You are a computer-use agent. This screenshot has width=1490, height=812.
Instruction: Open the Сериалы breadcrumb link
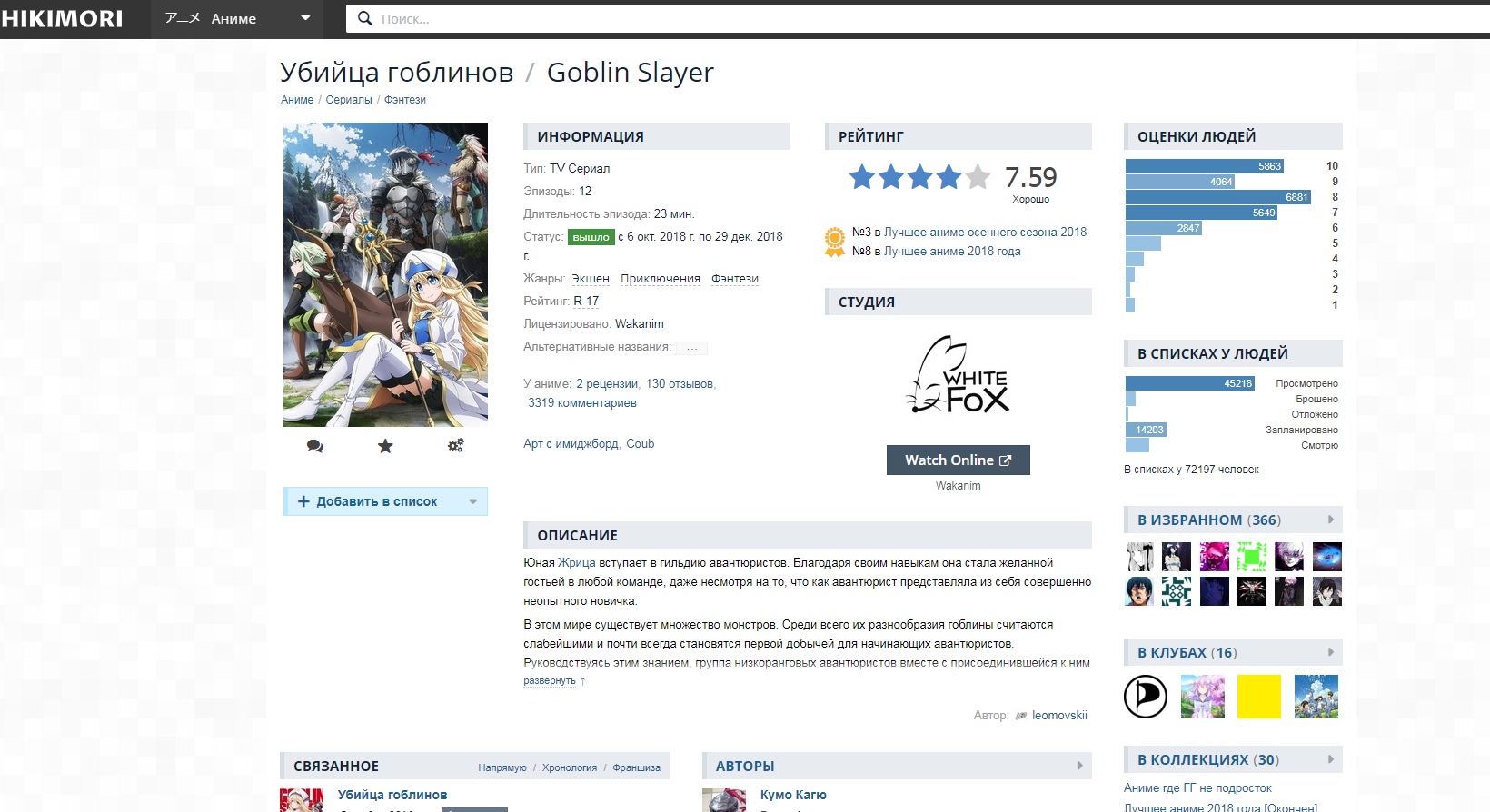[x=349, y=100]
